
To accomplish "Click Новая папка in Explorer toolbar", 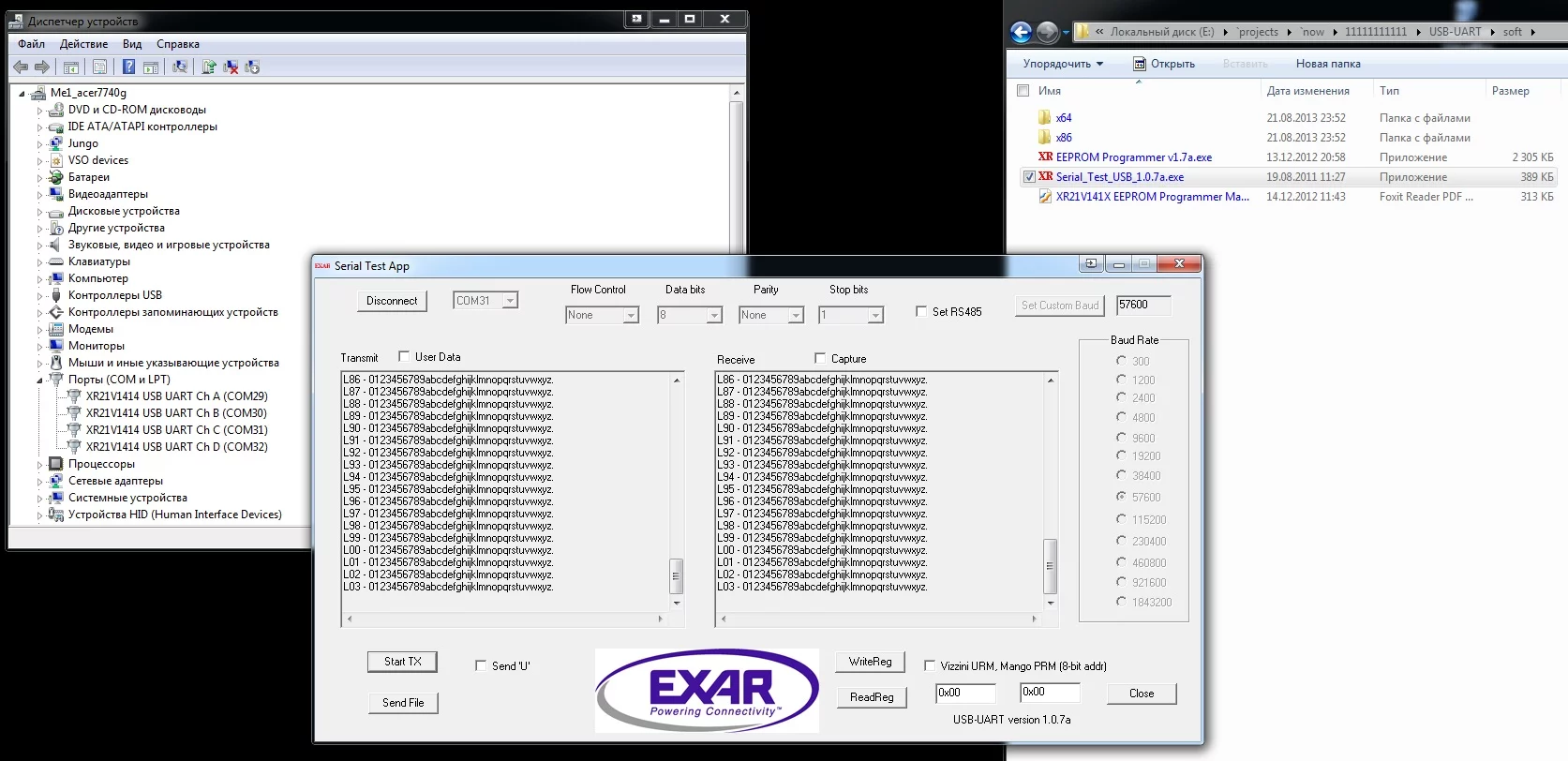I will click(1328, 64).
